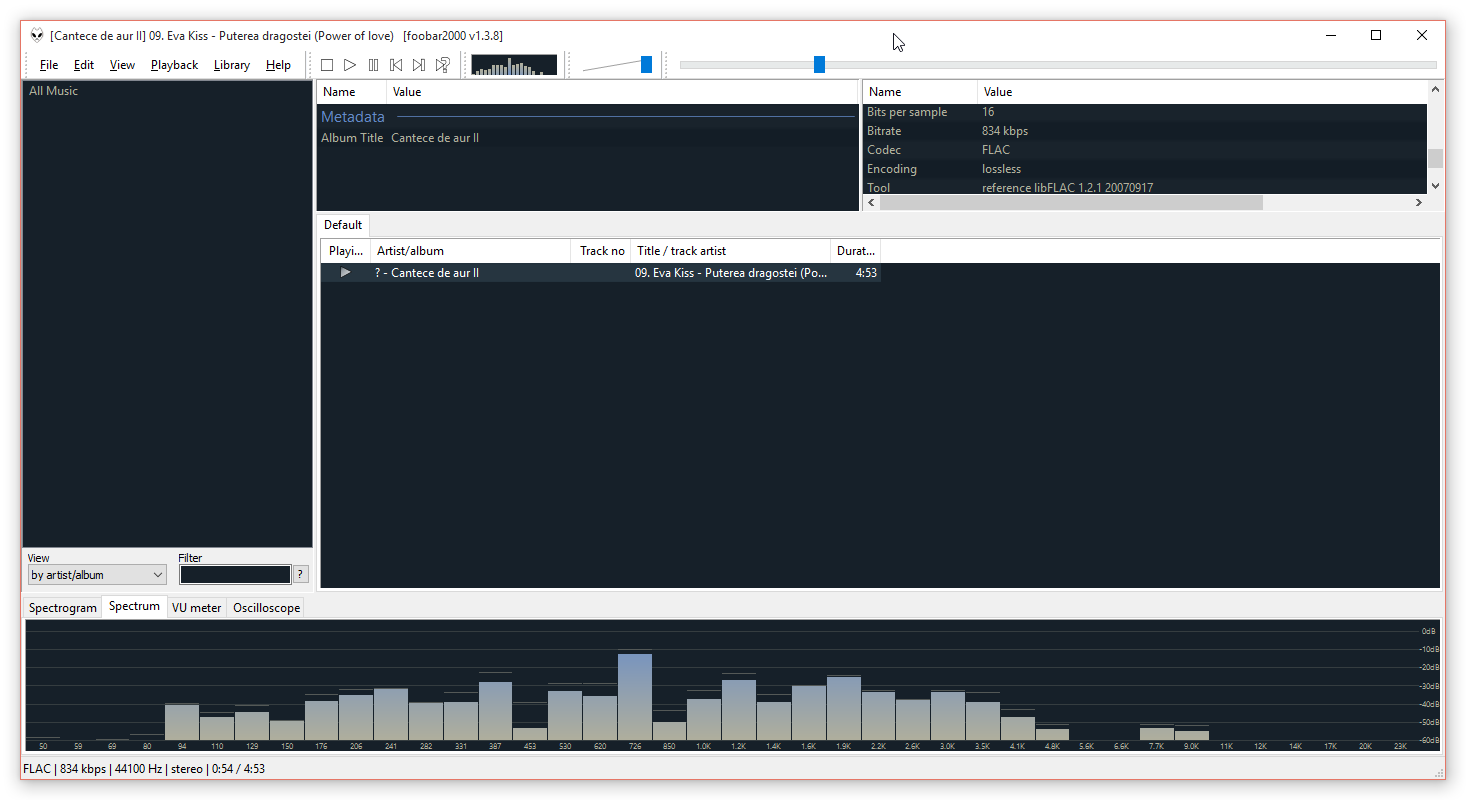Click the seek bar position handle
This screenshot has width=1466, height=800.
coord(819,65)
